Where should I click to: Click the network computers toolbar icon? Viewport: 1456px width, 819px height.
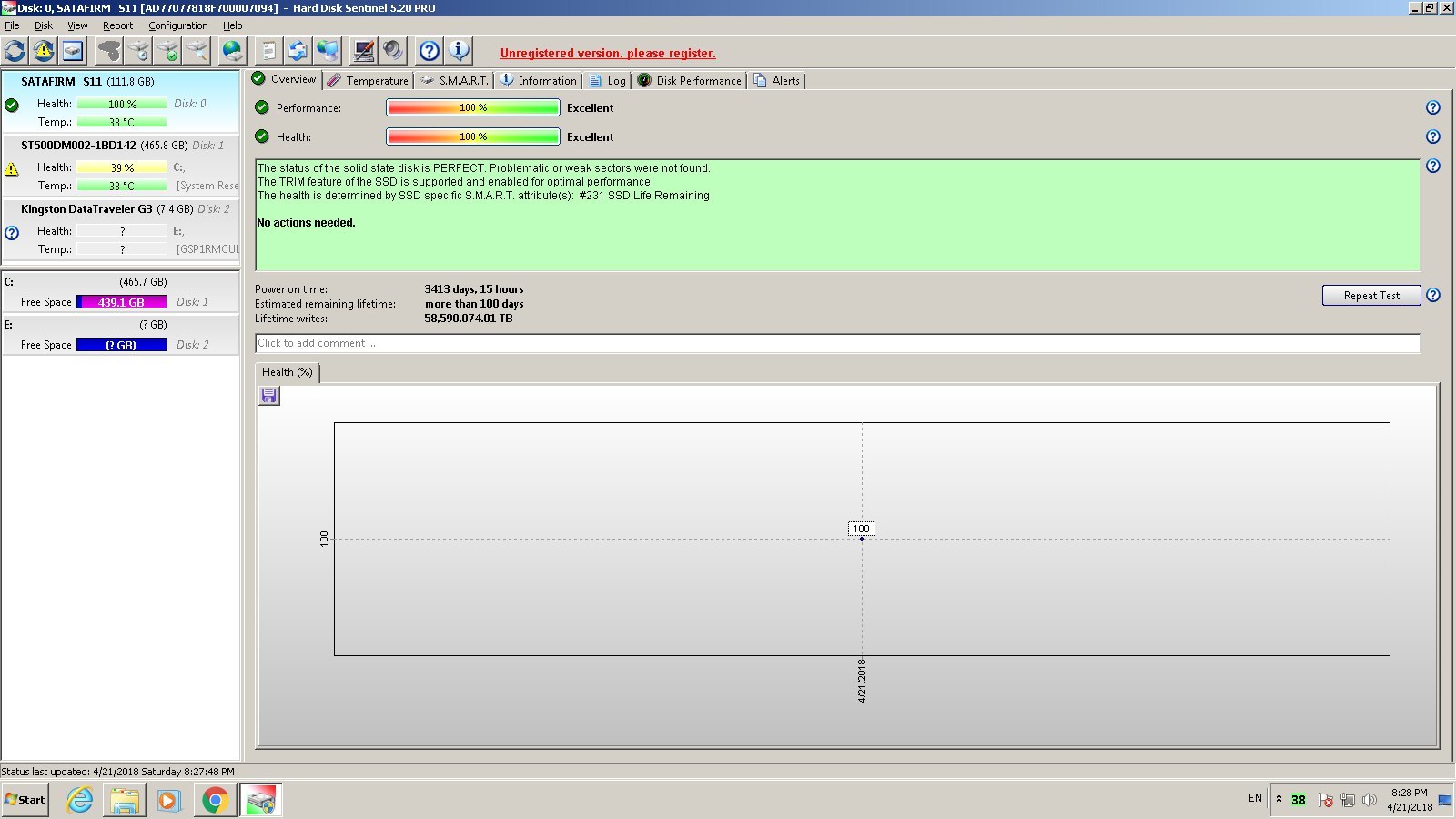click(327, 51)
